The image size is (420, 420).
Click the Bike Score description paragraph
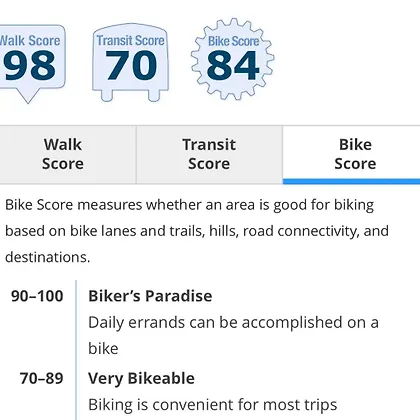[x=197, y=231]
